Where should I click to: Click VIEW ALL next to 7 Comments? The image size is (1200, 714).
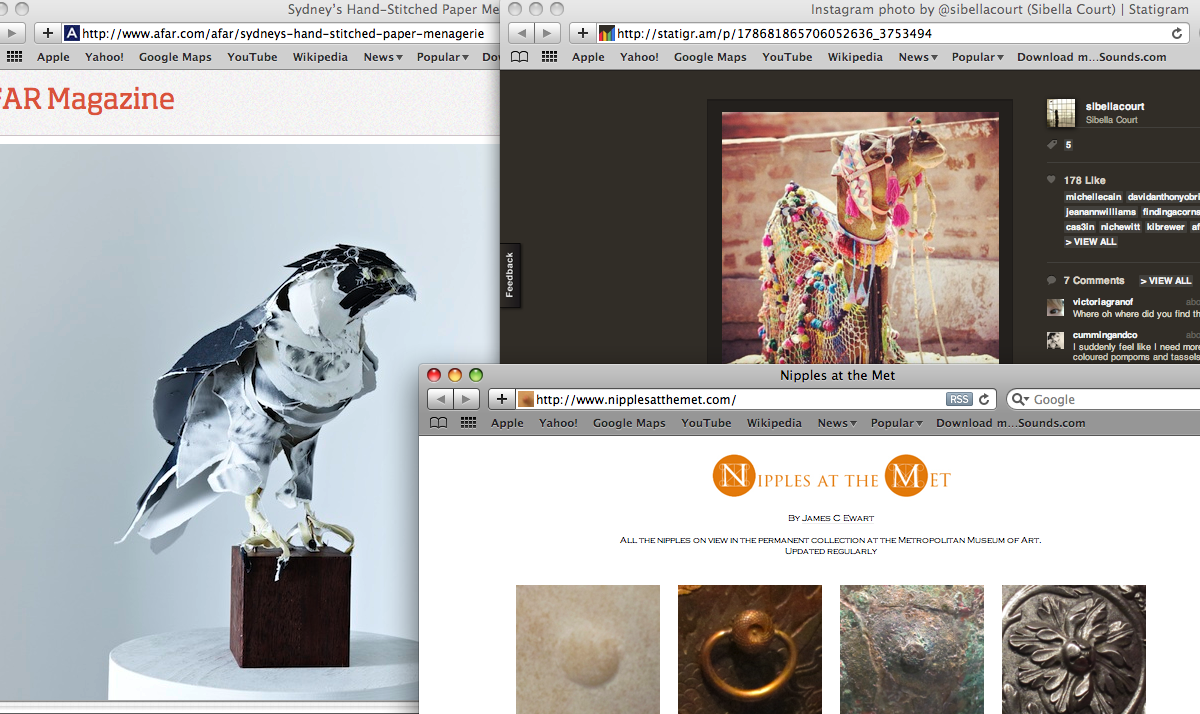(x=1166, y=281)
